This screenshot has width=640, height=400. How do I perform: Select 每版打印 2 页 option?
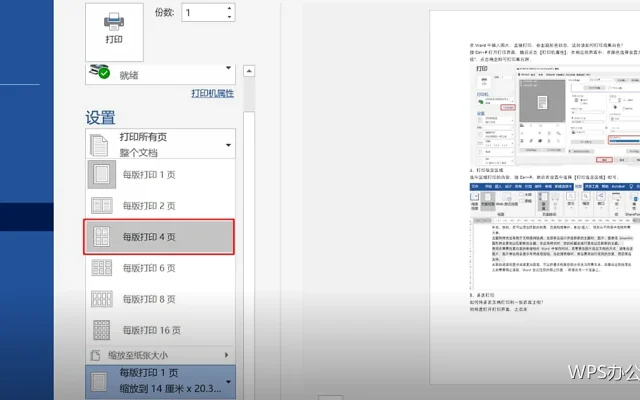click(160, 206)
